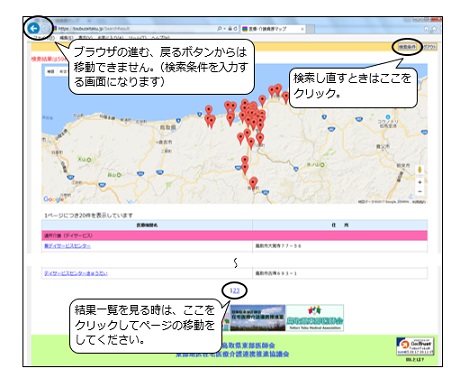Screen dimensions: 469x387
Task: Switch map type to 地図 view
Action: coord(50,71)
